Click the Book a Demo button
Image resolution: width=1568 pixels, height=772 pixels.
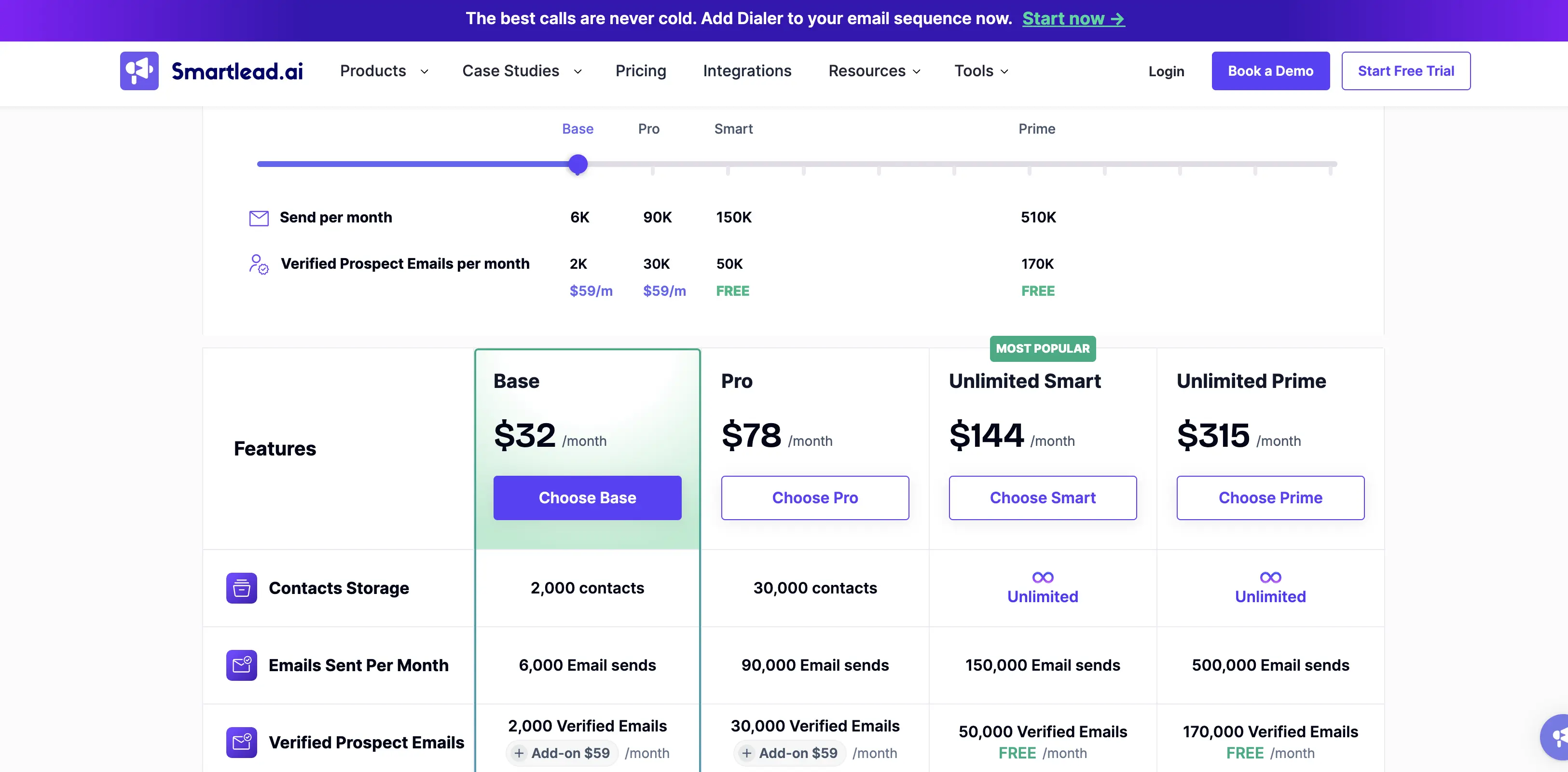[x=1270, y=71]
